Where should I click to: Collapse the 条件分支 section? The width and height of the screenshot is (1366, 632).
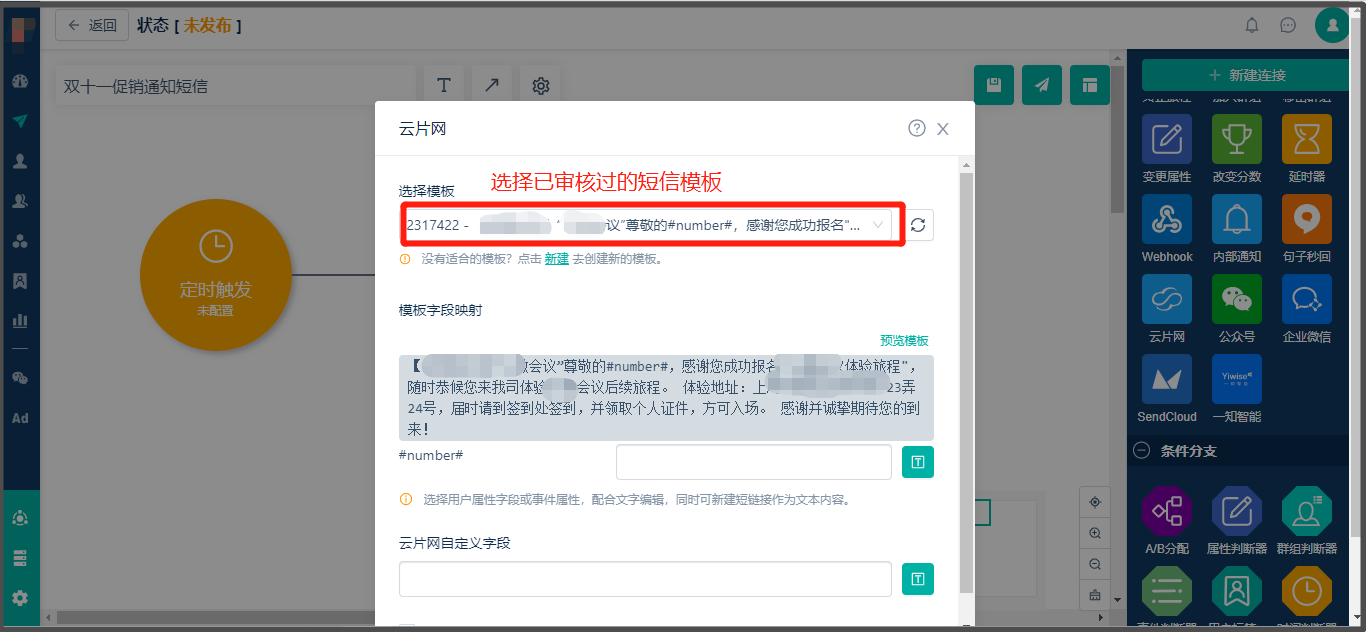point(1141,451)
